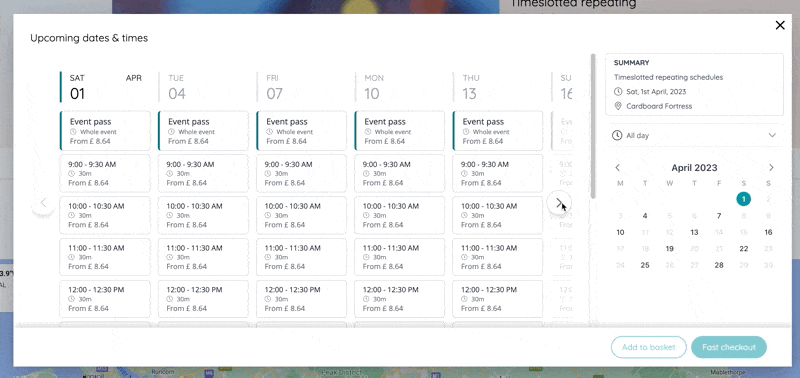Pick 11:00 - 11:30 AM slot on MON 10

(x=399, y=257)
